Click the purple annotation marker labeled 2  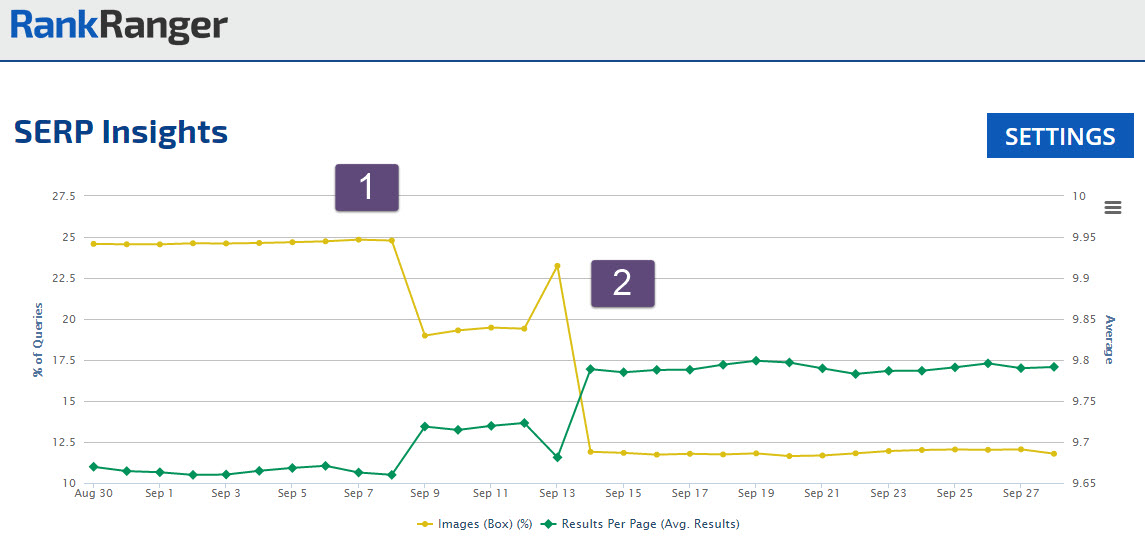coord(622,283)
